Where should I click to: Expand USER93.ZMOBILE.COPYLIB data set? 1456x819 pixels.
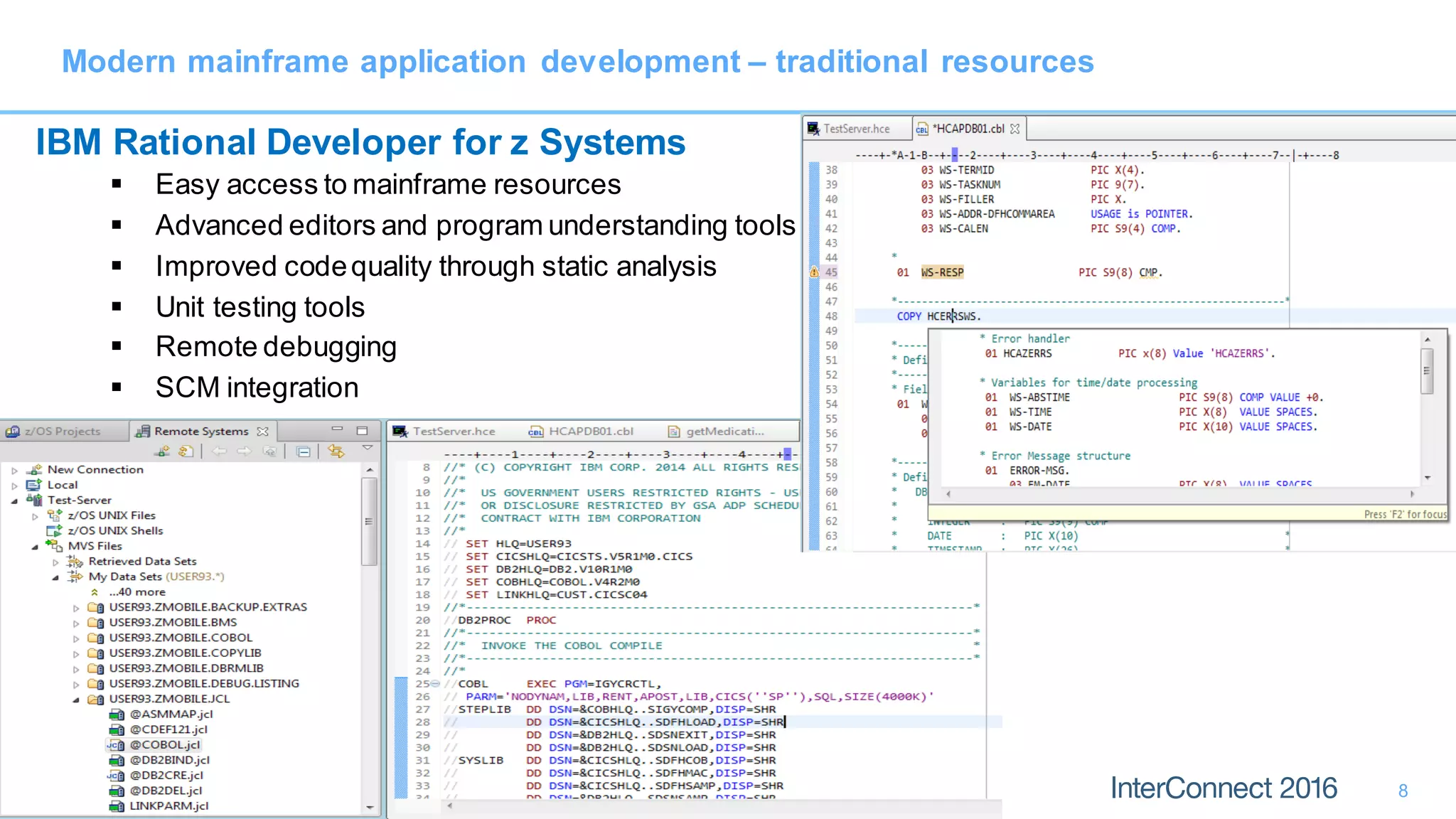click(76, 654)
